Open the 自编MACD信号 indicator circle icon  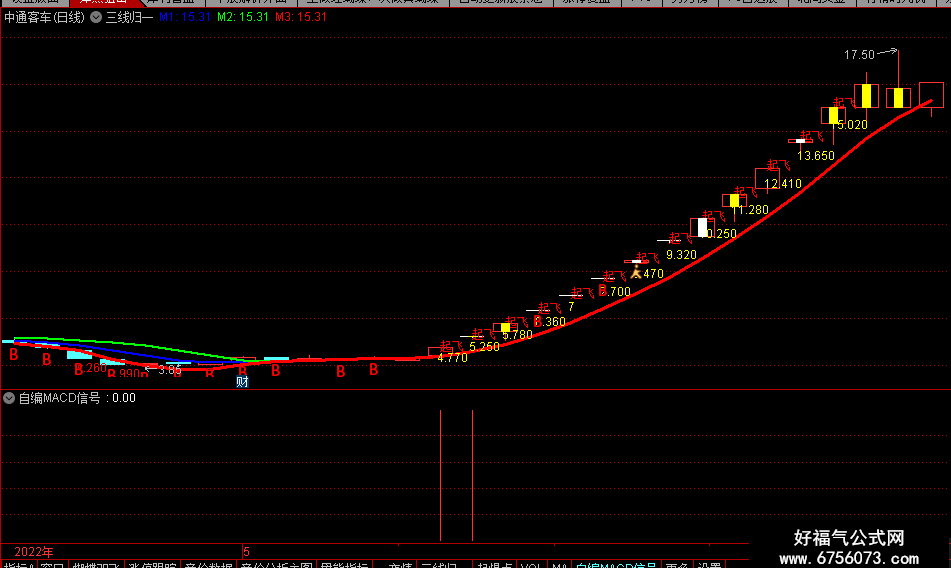click(9, 398)
